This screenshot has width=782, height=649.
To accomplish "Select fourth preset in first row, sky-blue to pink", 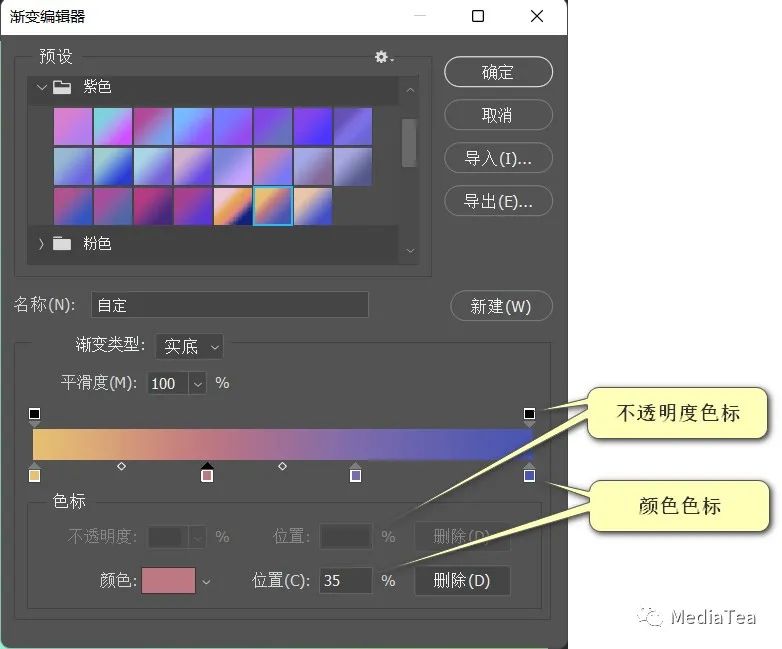I will click(x=193, y=127).
